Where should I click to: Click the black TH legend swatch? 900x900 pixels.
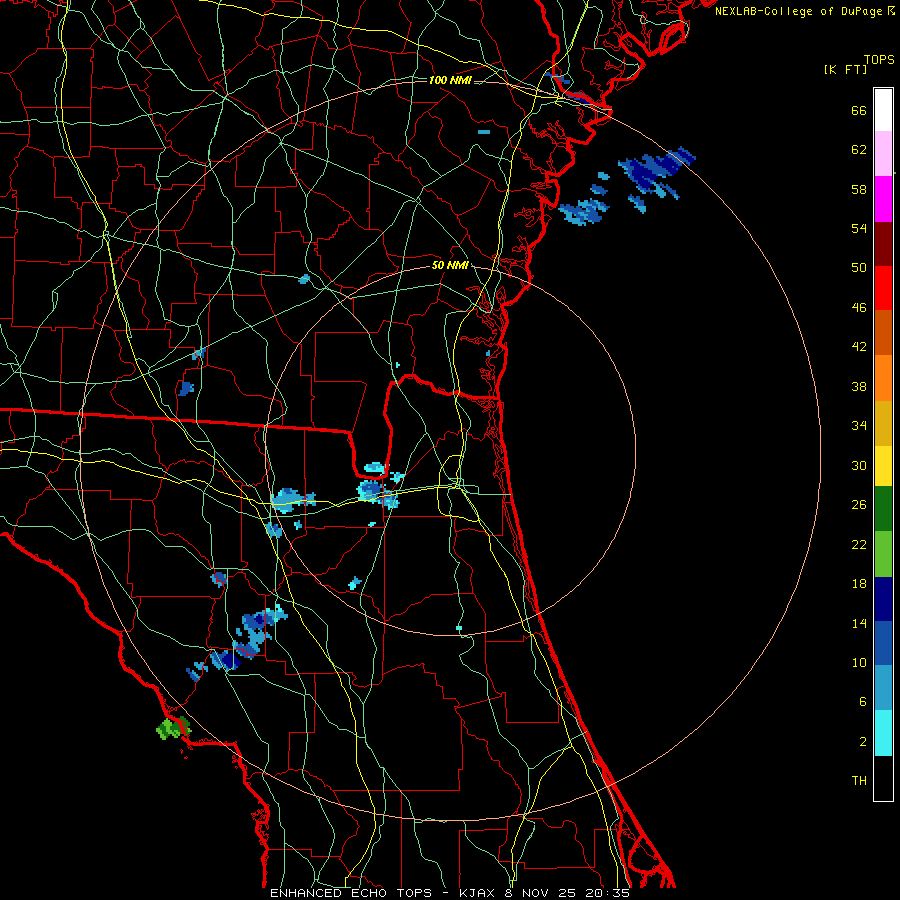tap(883, 778)
